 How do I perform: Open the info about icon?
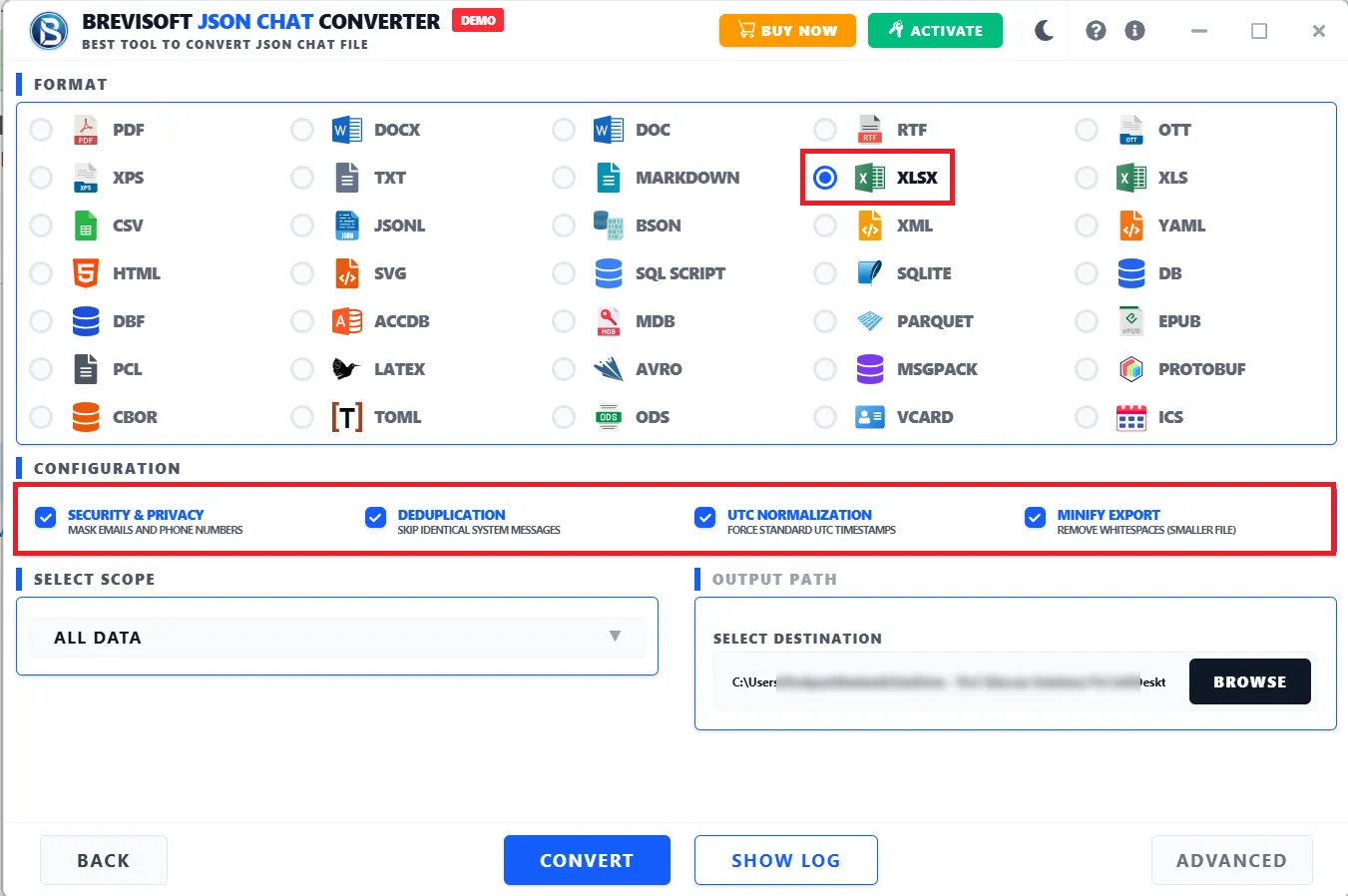pos(1134,31)
